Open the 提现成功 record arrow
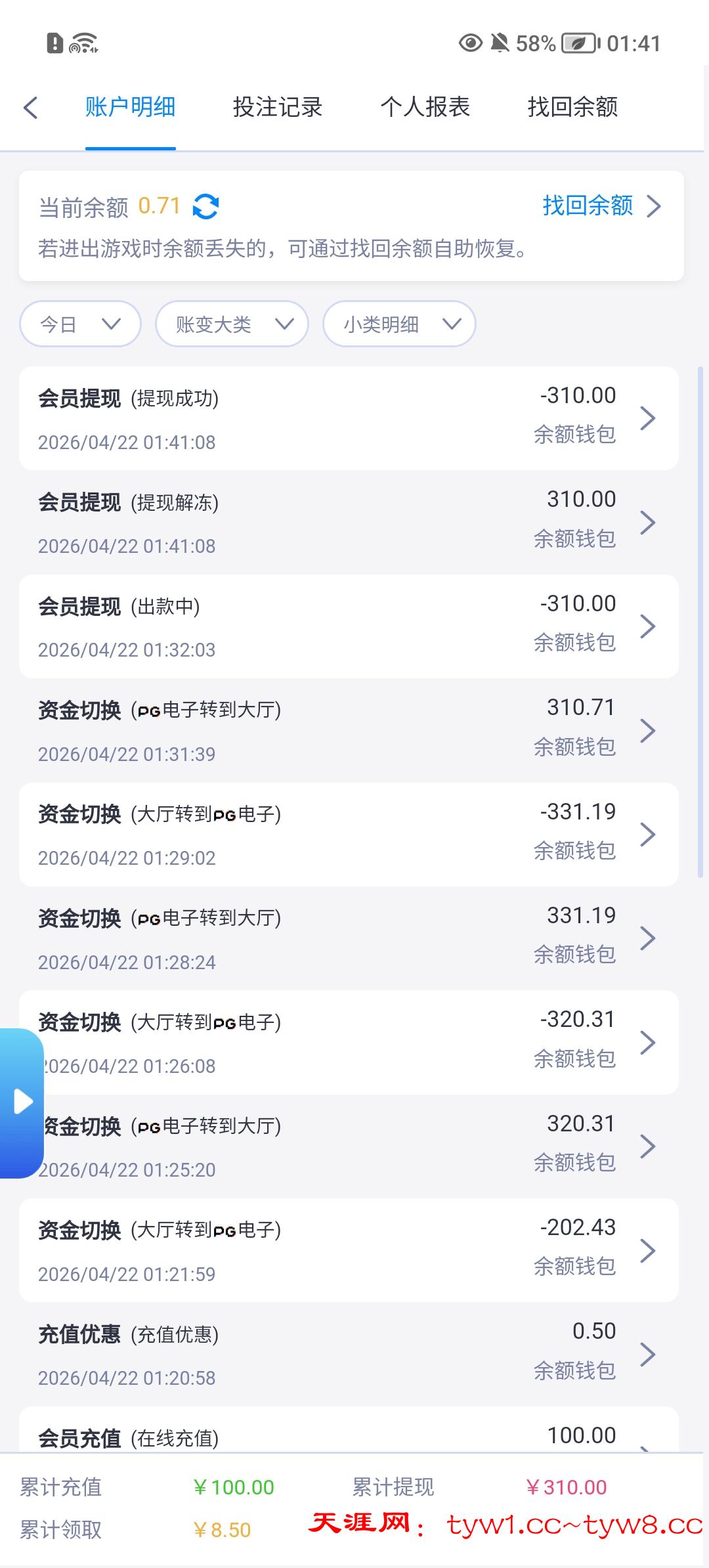This screenshot has width=709, height=1568. click(x=647, y=418)
